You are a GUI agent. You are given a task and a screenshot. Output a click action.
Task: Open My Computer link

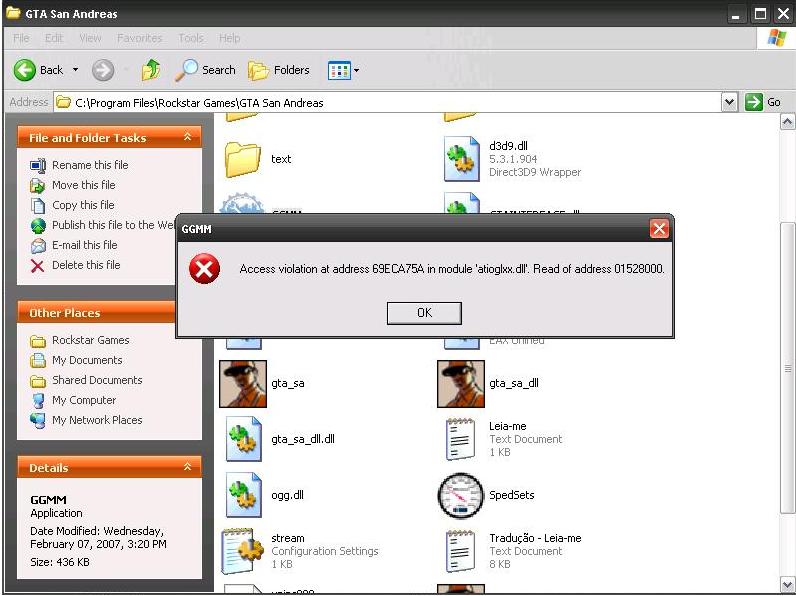(84, 400)
